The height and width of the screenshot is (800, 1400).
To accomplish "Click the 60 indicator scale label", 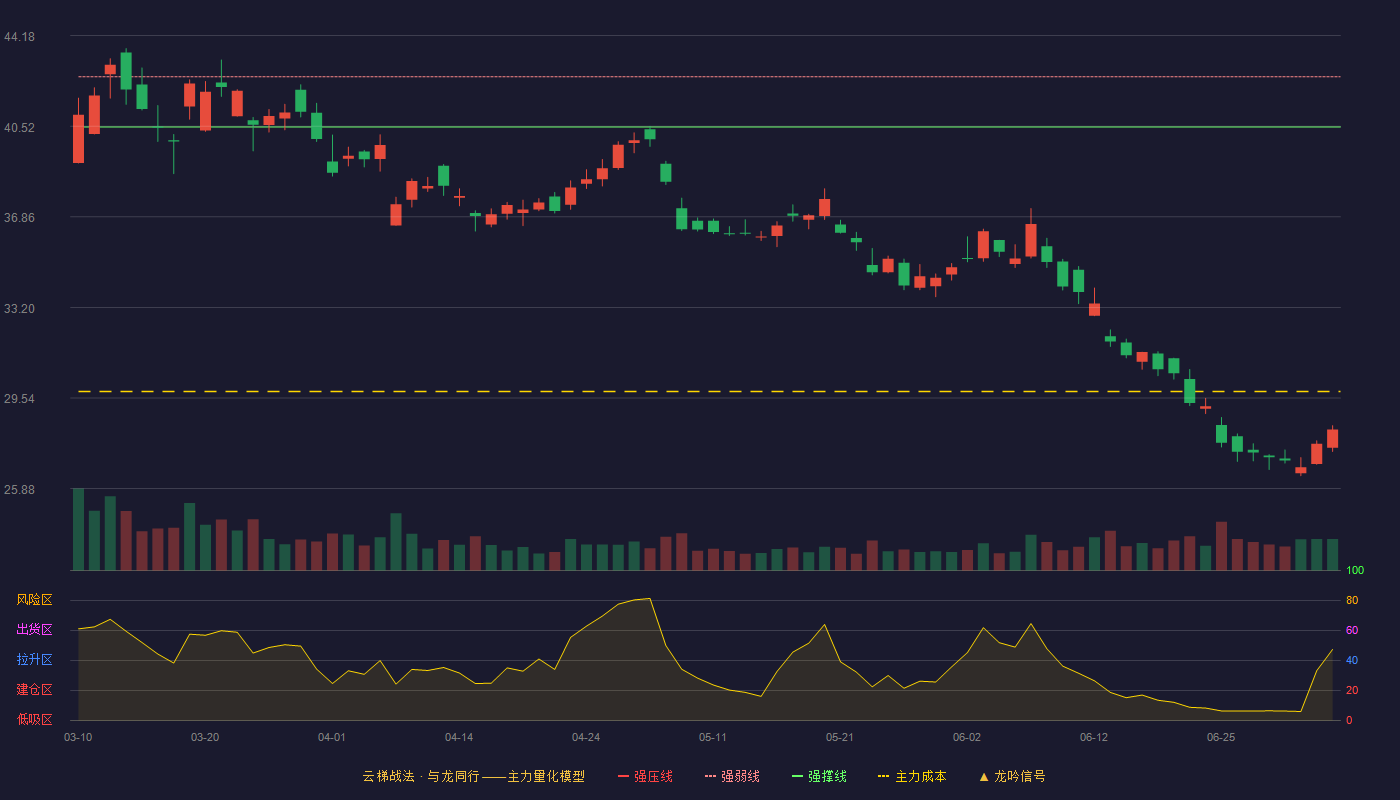I will tap(1352, 631).
